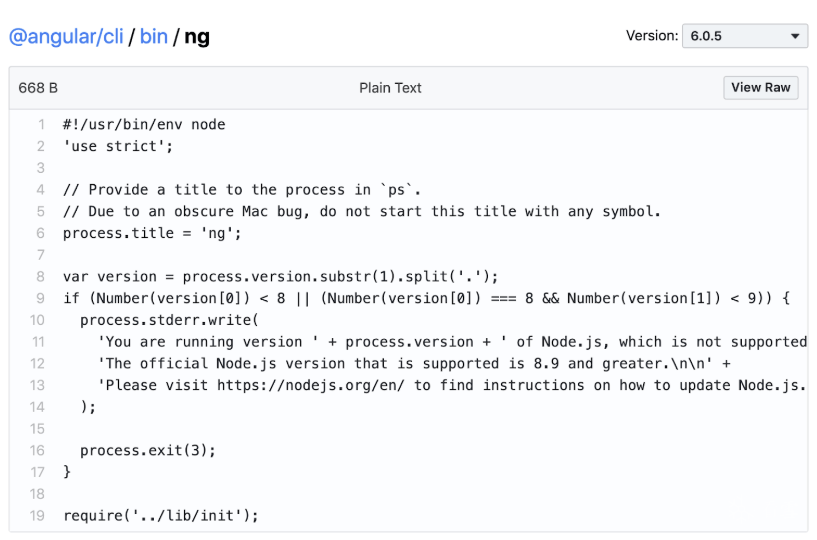Select line number 1 in gutter

41,125
